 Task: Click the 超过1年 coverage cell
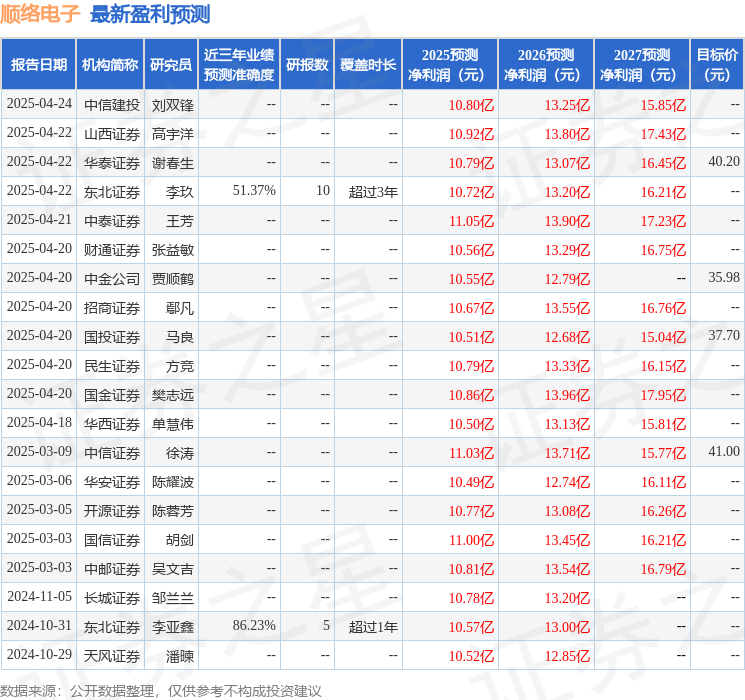point(373,627)
